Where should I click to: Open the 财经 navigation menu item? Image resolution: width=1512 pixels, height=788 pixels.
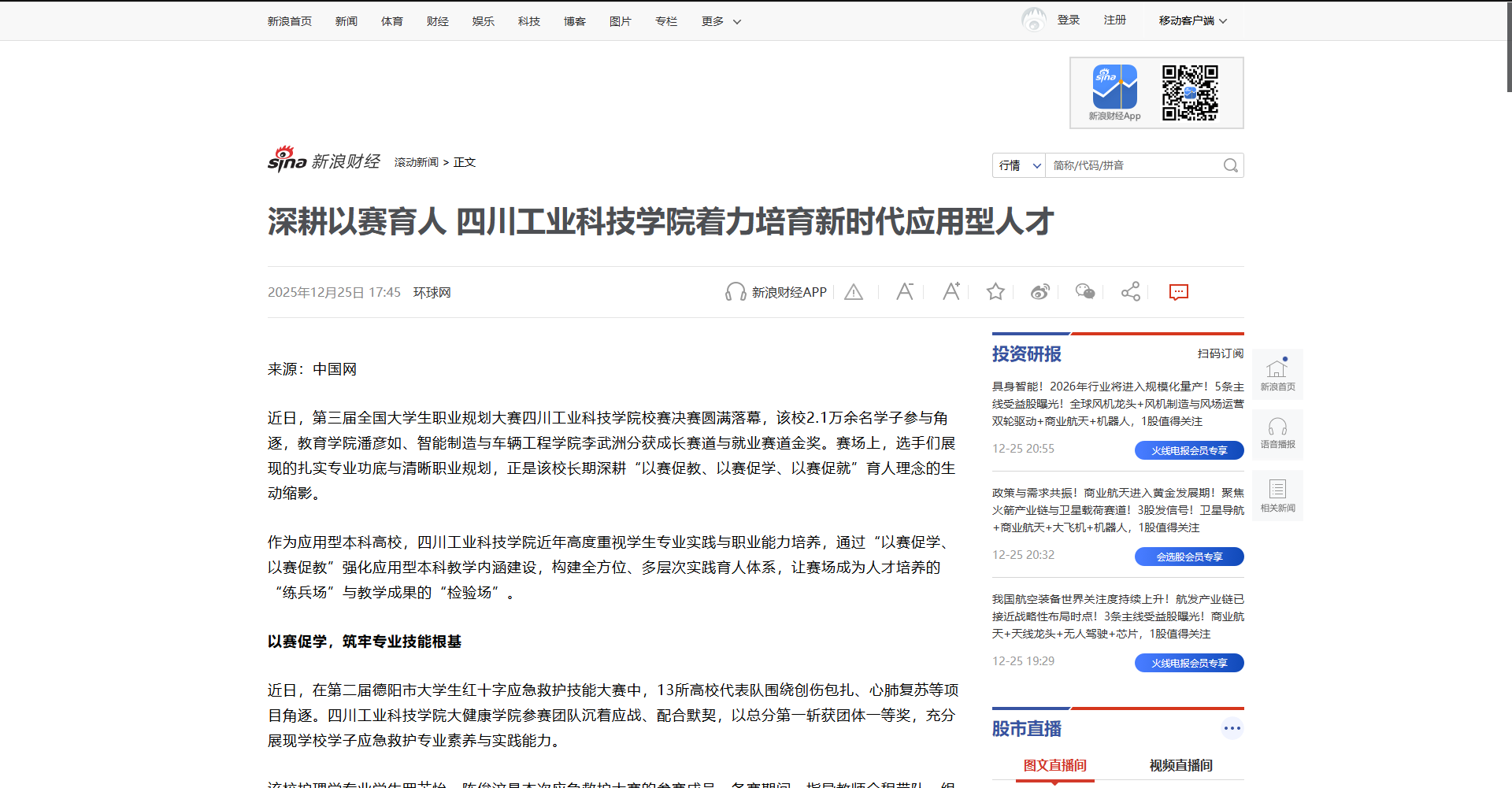(x=437, y=21)
